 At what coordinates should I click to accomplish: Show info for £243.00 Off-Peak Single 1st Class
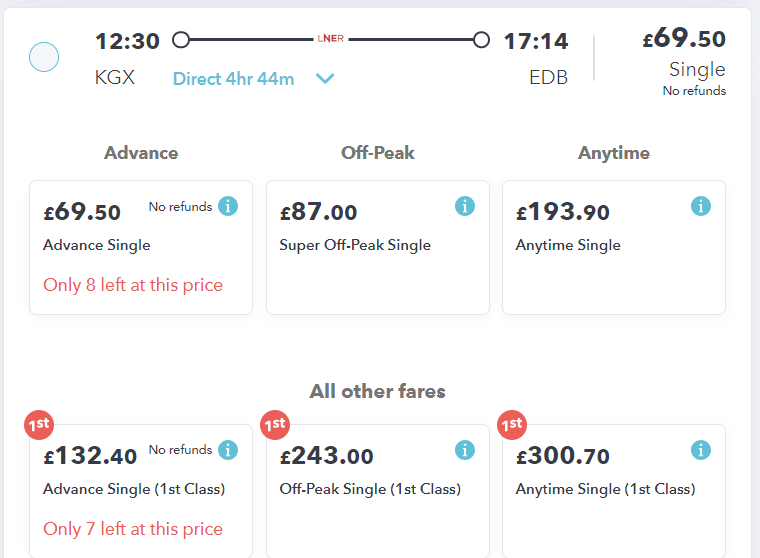click(x=464, y=450)
